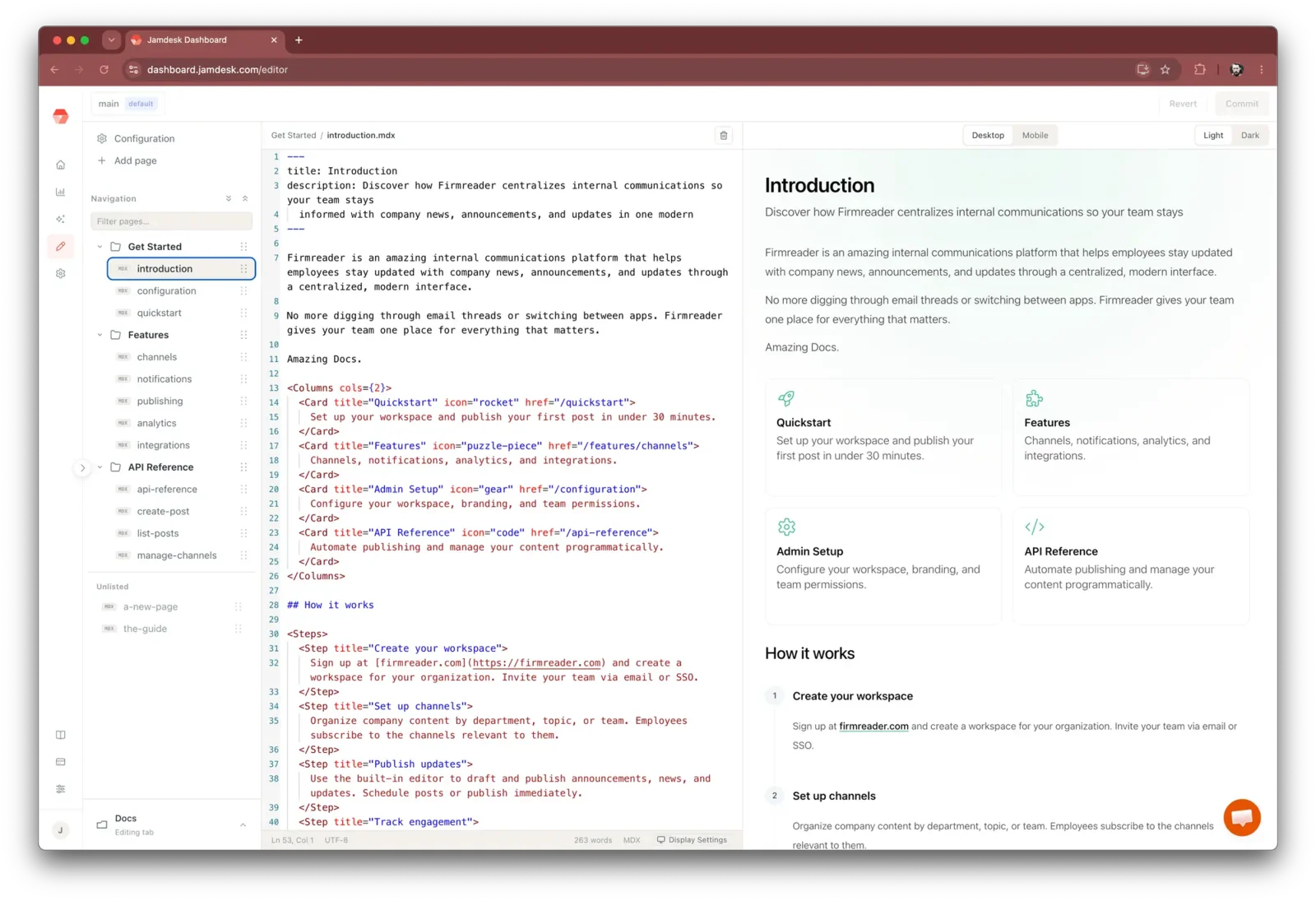Click the sidebar expand arrow circle
This screenshot has width=1316, height=901.
coord(82,467)
